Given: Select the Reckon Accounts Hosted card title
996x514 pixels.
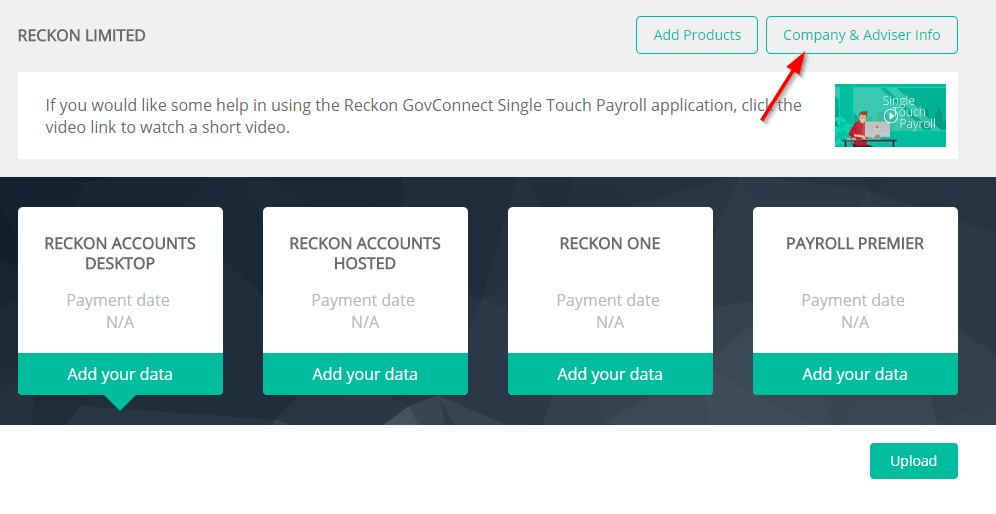Looking at the screenshot, I should tap(365, 254).
